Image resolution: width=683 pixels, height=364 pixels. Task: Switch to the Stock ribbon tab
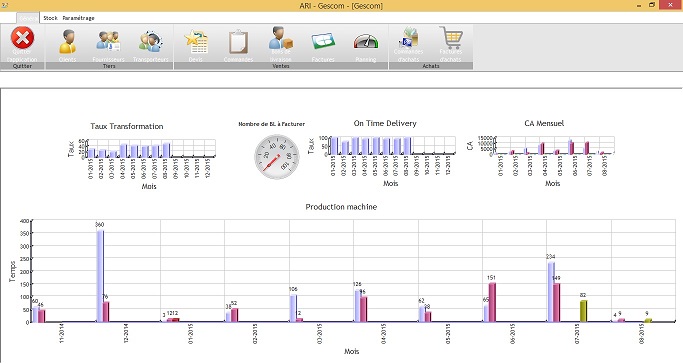[x=51, y=18]
